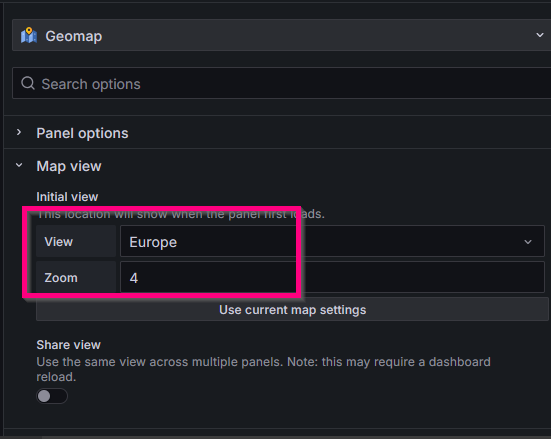
Task: Click the Initial view label
Action: point(67,197)
